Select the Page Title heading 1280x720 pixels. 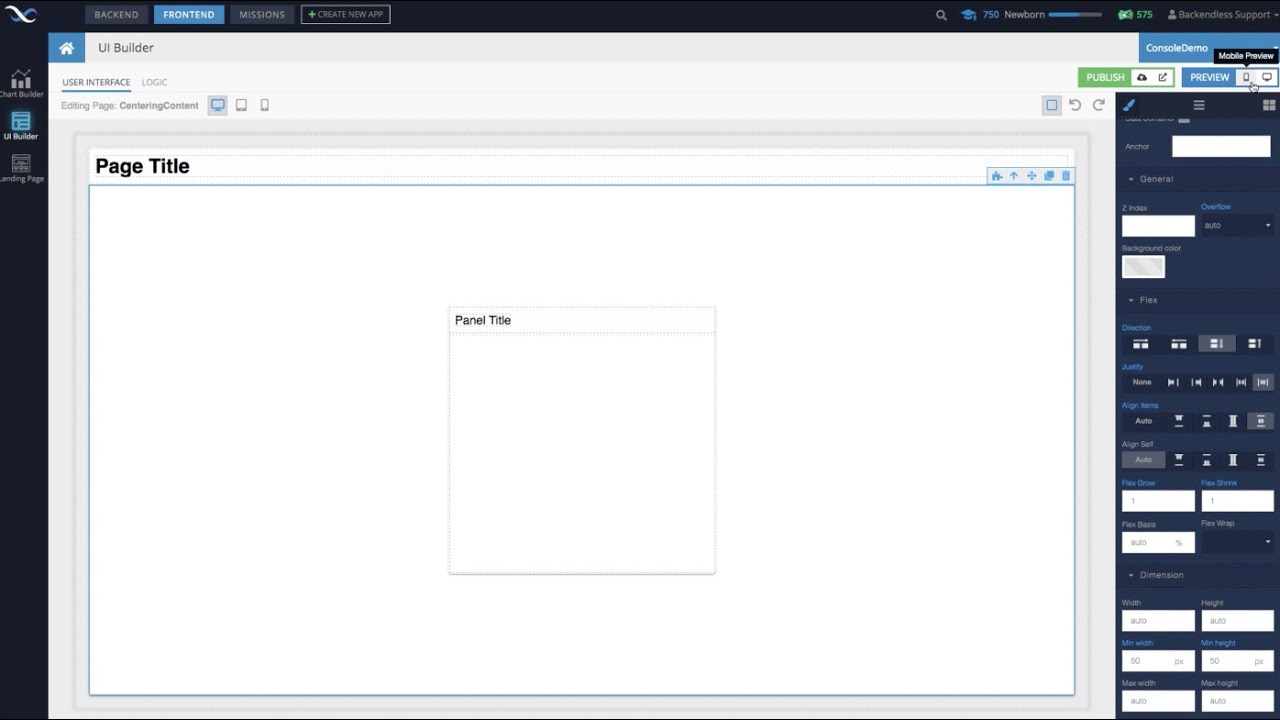pyautogui.click(x=142, y=166)
